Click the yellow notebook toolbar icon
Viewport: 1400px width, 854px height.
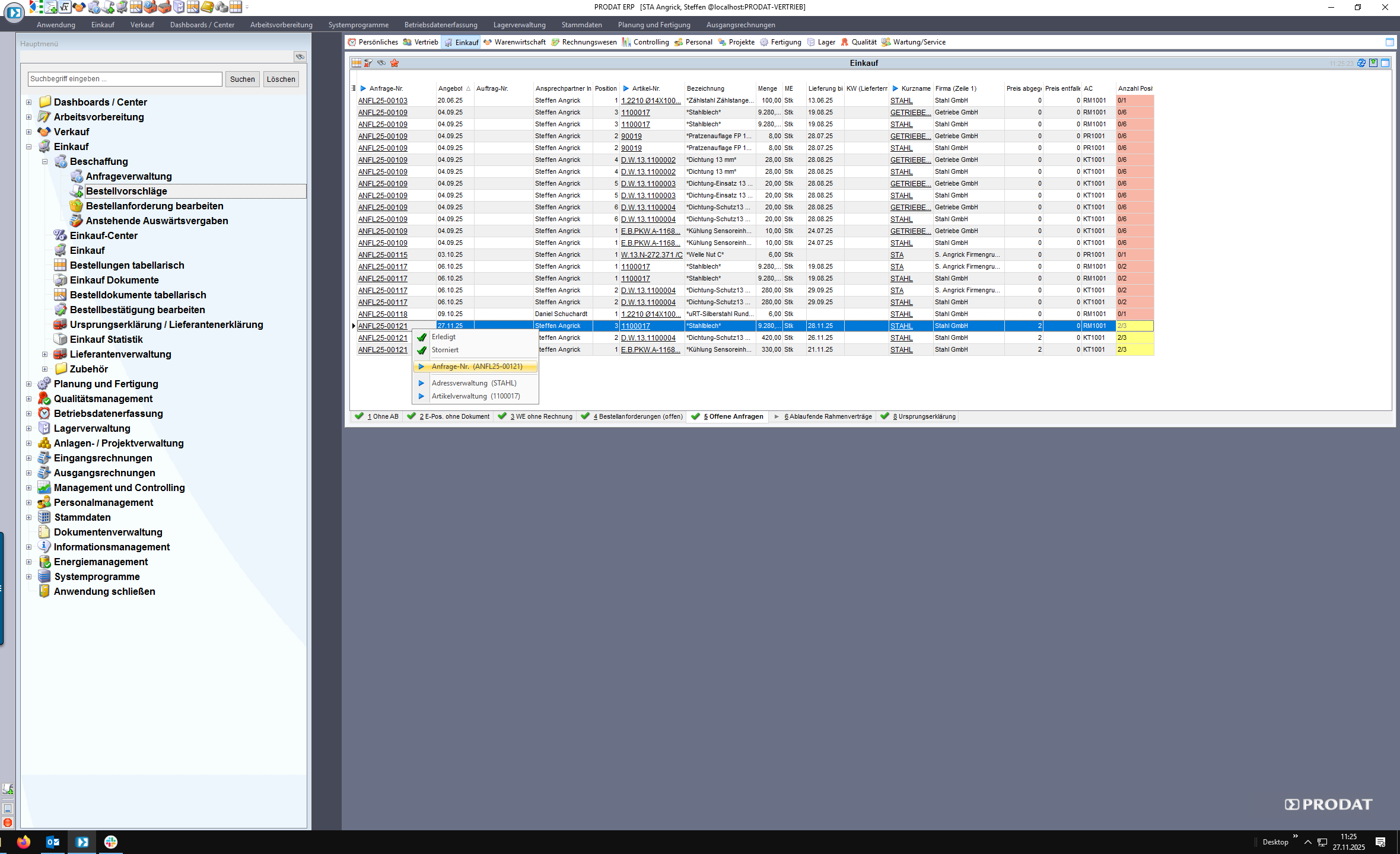pyautogui.click(x=207, y=7)
